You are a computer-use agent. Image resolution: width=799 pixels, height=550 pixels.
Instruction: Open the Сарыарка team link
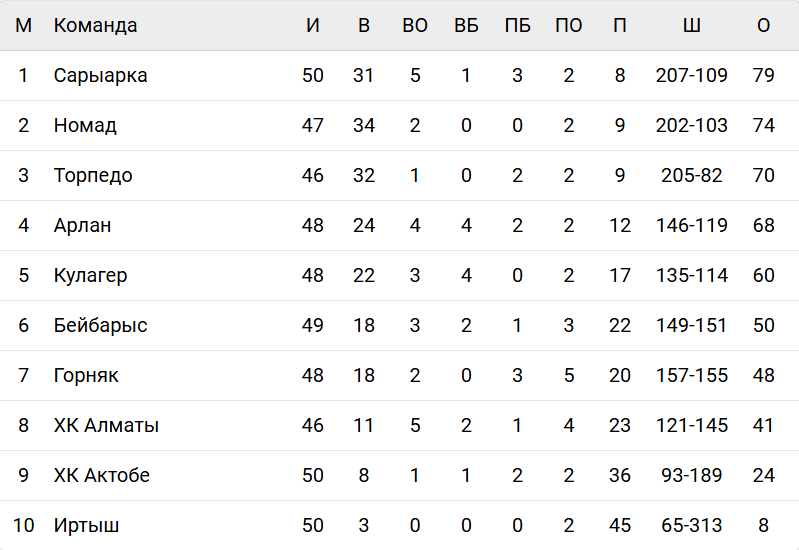tap(100, 75)
